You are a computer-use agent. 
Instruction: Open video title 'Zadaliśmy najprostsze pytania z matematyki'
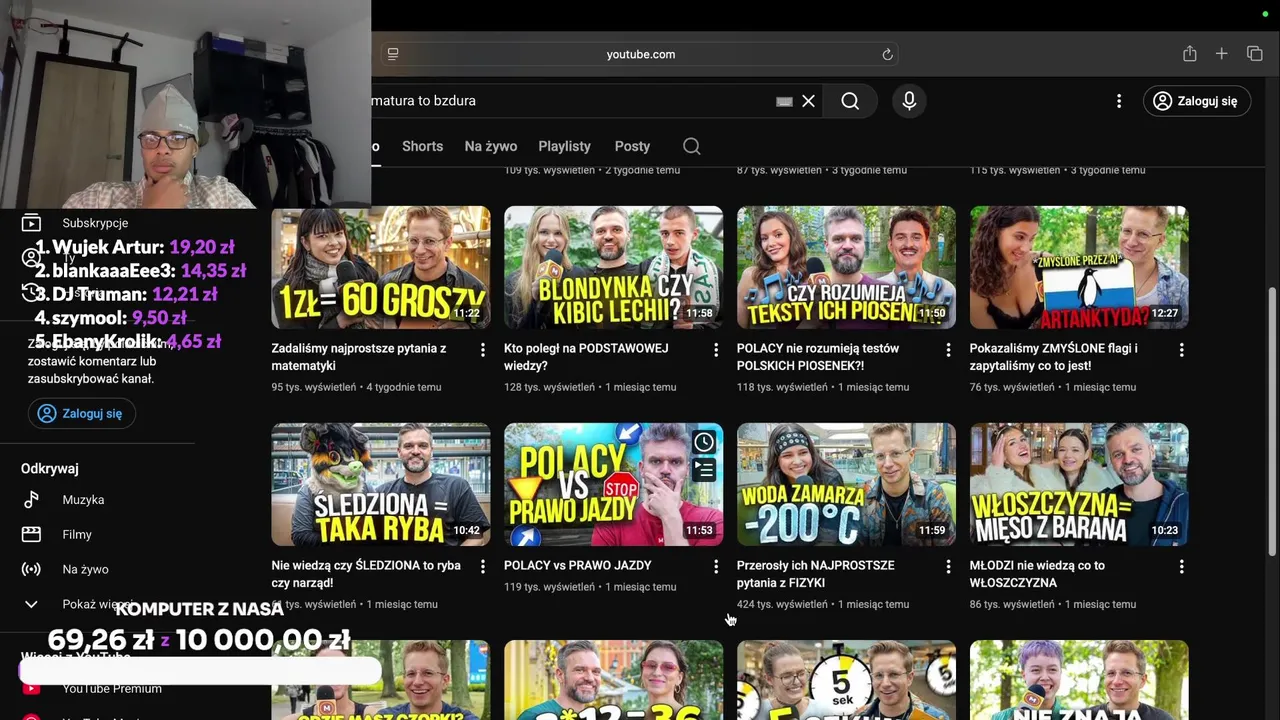tap(359, 357)
